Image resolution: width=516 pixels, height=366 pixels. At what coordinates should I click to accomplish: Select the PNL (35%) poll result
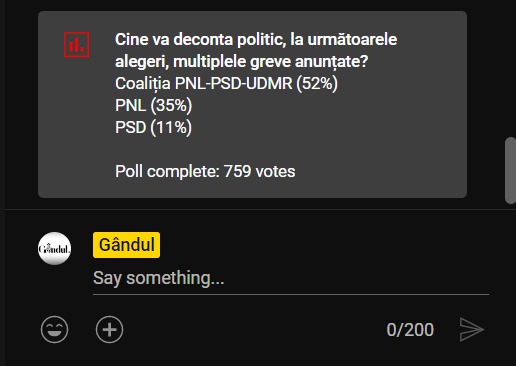coord(153,105)
